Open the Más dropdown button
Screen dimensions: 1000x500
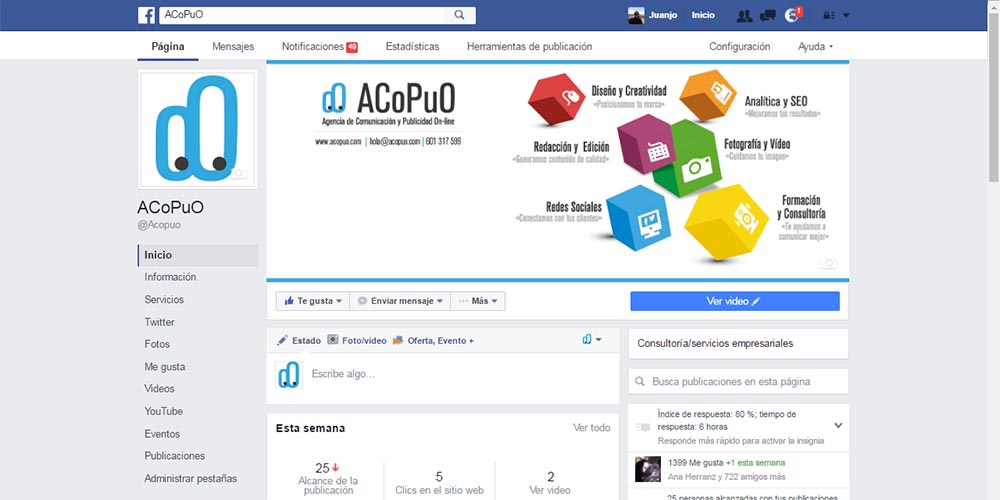478,301
